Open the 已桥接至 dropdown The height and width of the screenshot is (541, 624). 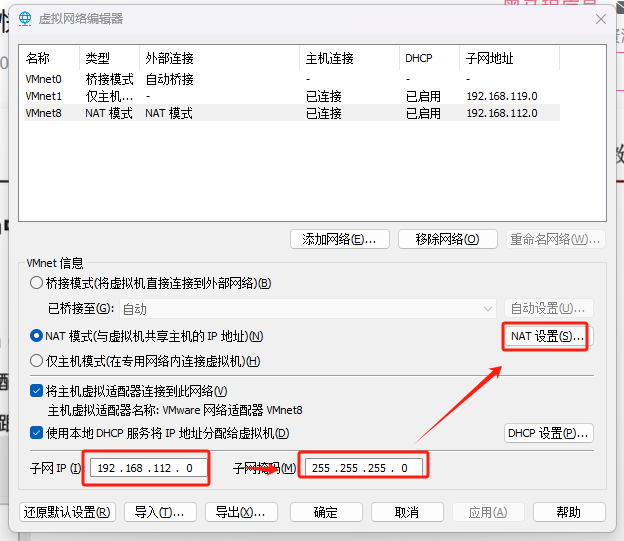[308, 309]
